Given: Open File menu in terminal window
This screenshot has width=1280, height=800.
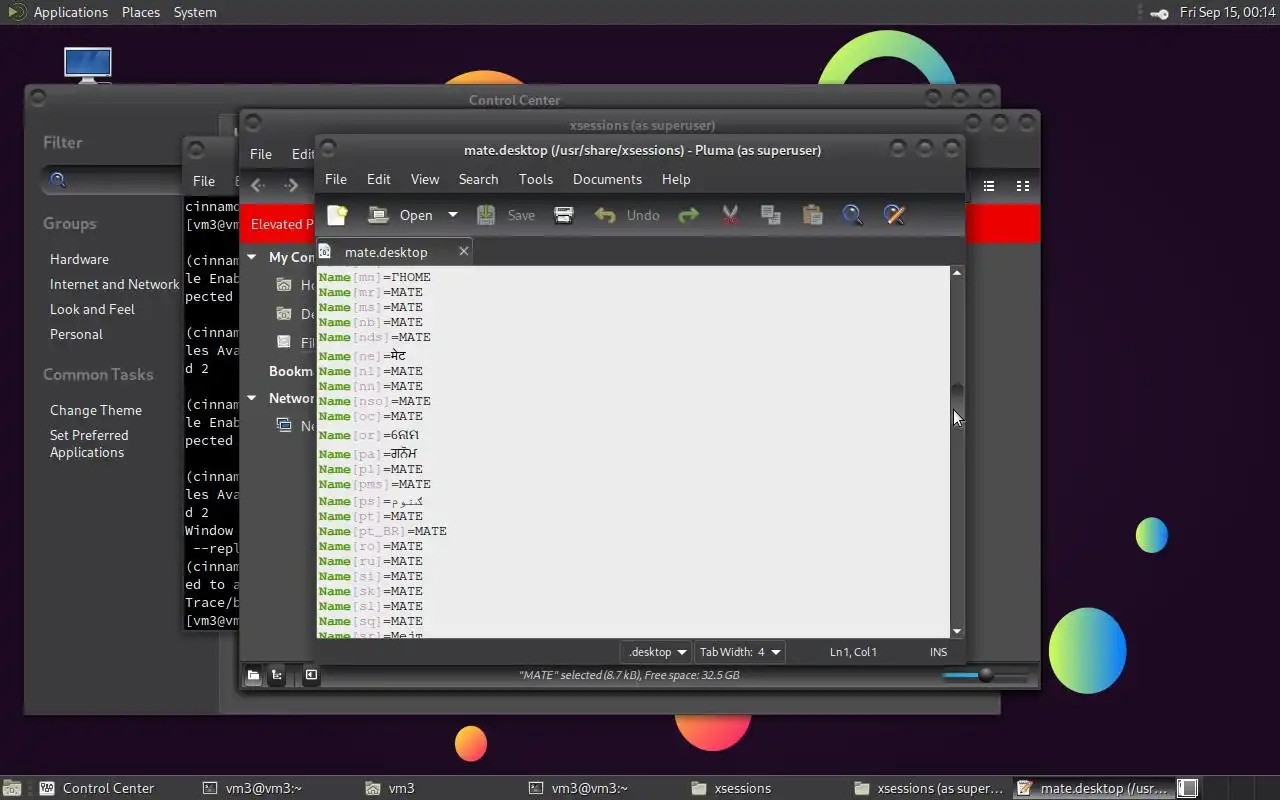Looking at the screenshot, I should click(x=204, y=181).
